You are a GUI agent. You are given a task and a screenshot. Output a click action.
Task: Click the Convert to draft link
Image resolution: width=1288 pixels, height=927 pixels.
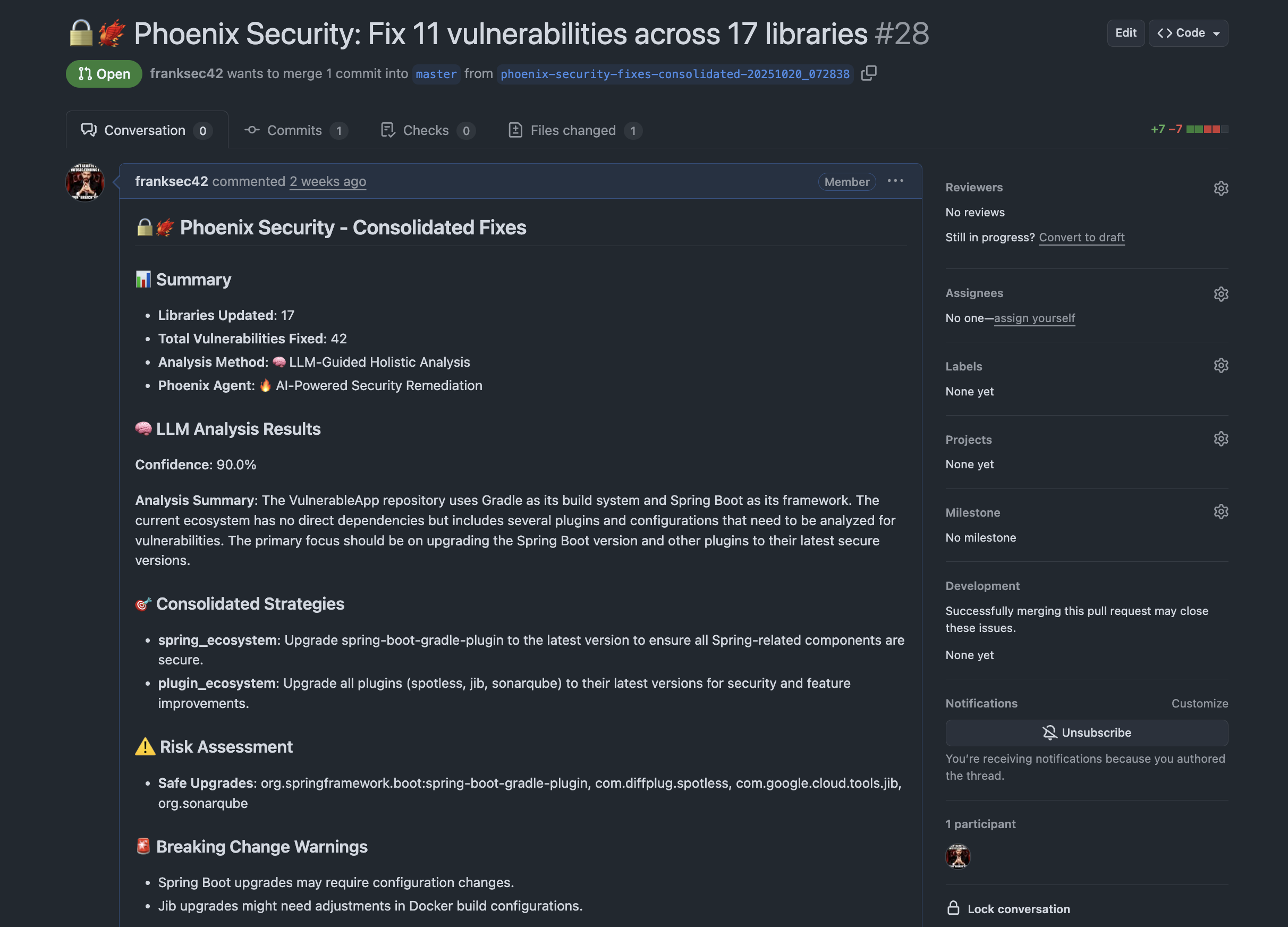(x=1081, y=238)
